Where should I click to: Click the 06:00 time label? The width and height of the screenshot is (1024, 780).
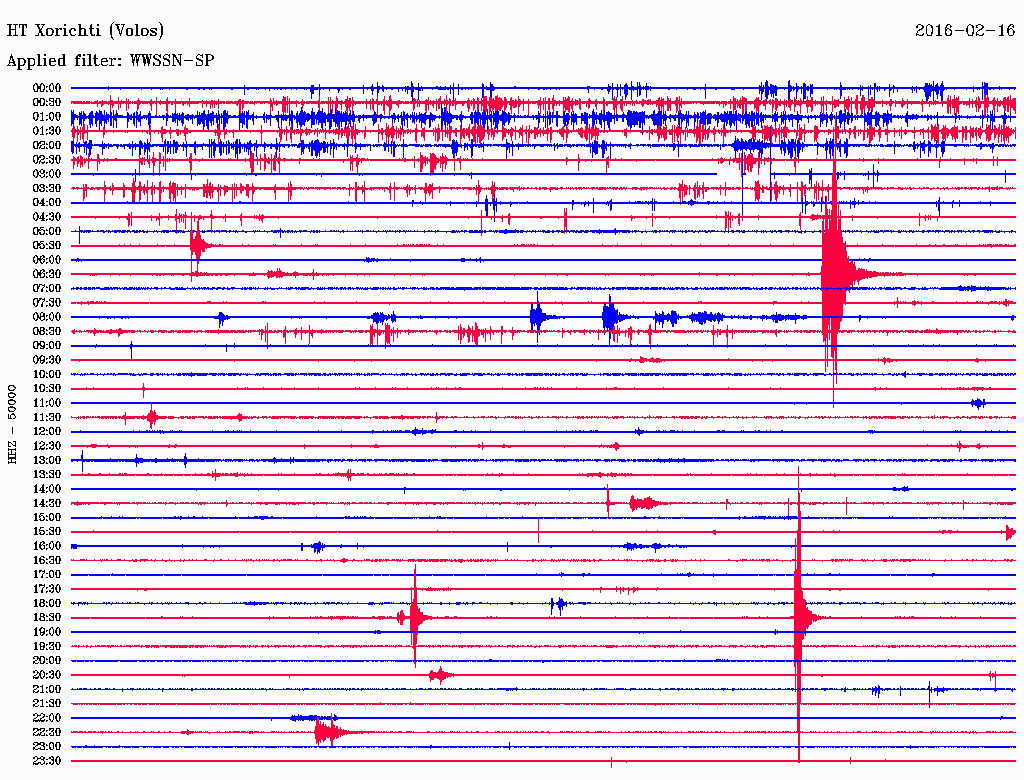pyautogui.click(x=47, y=259)
